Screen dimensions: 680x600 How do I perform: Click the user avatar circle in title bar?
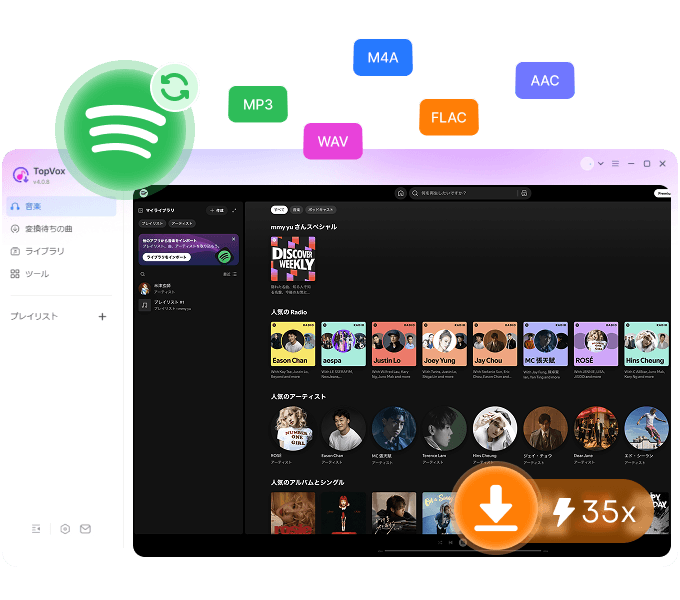coord(587,164)
